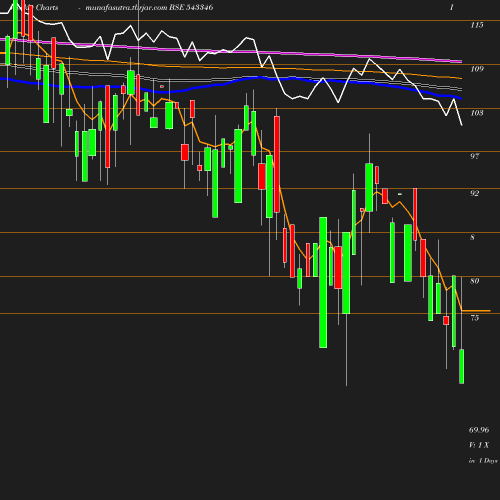This screenshot has width=500, height=500.
Task: Click the 75 price axis label
Action: pos(475,318)
